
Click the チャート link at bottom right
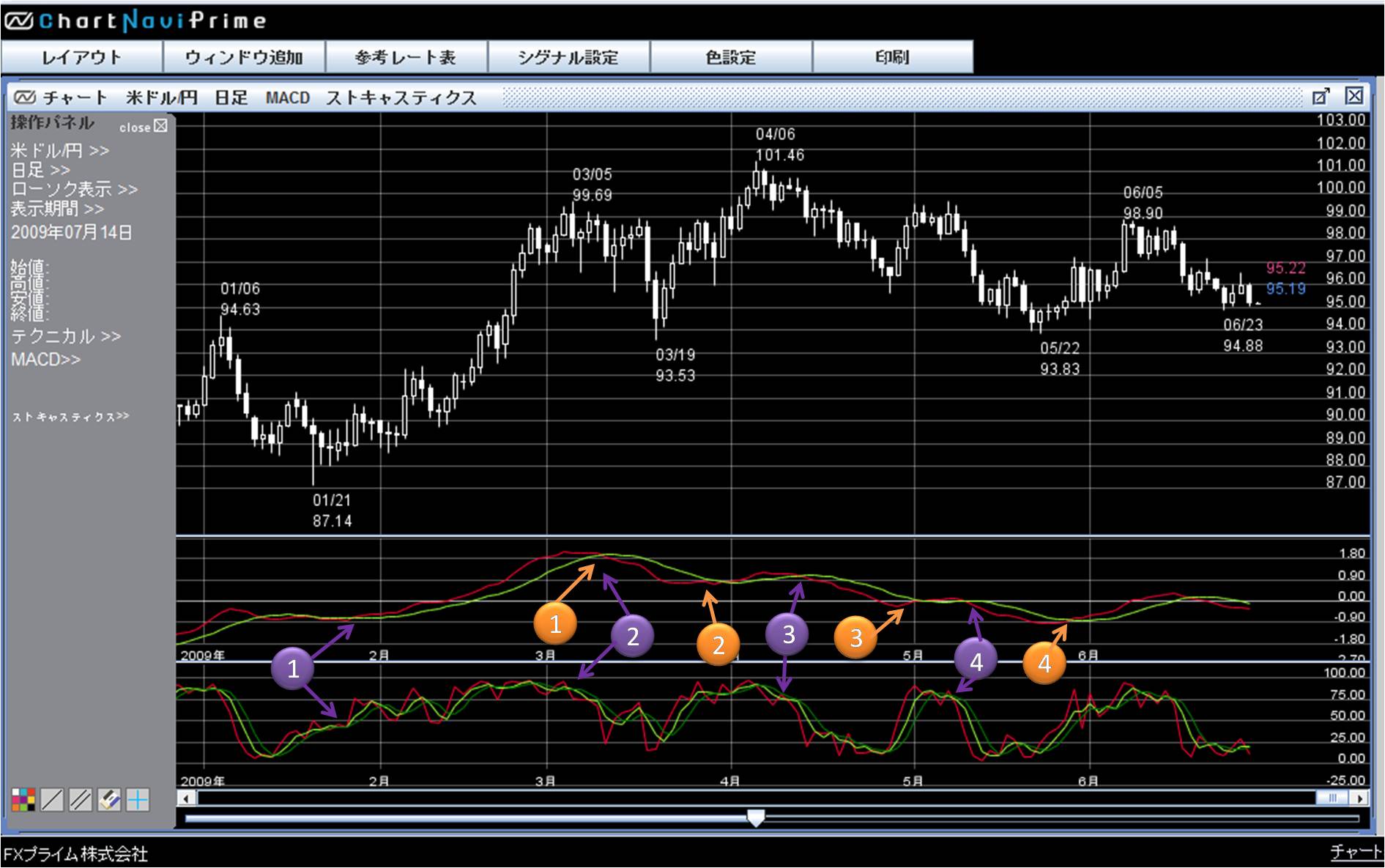[x=1355, y=853]
